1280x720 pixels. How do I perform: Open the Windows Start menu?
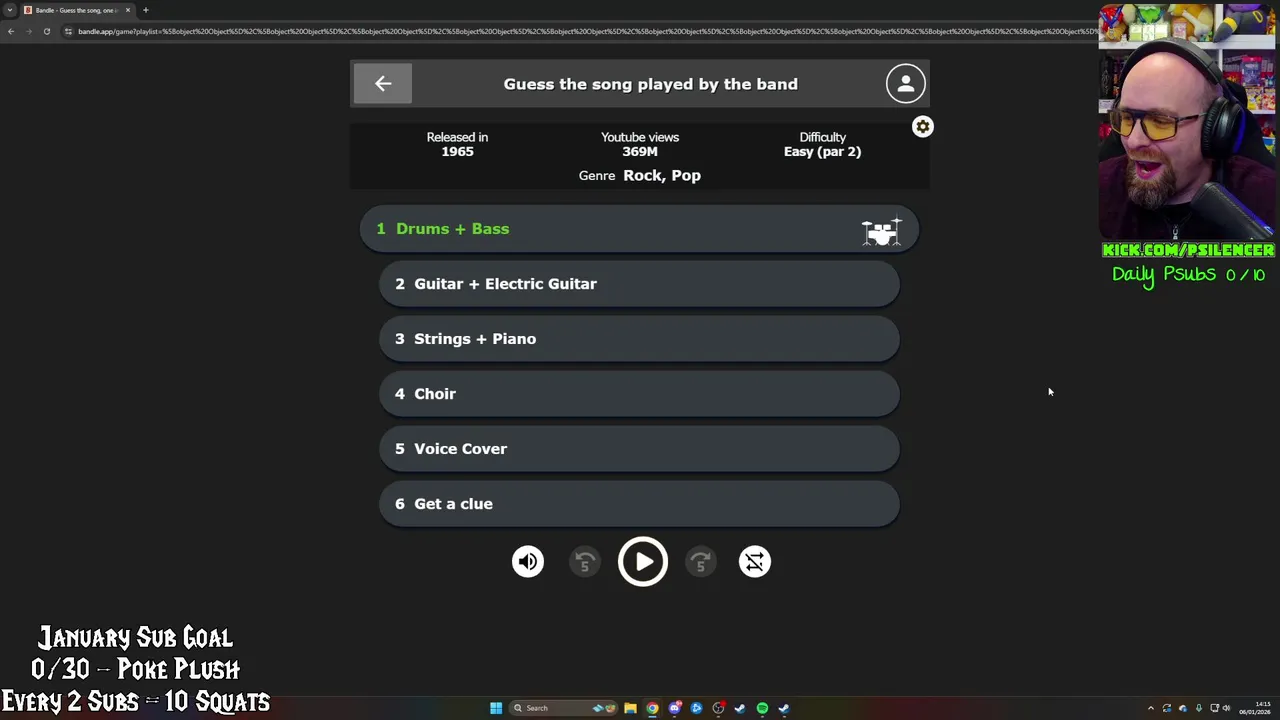point(496,708)
